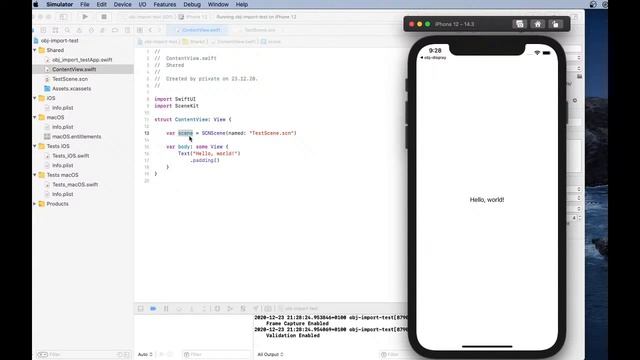
Task: Open the Features menu
Action: pos(165,4)
